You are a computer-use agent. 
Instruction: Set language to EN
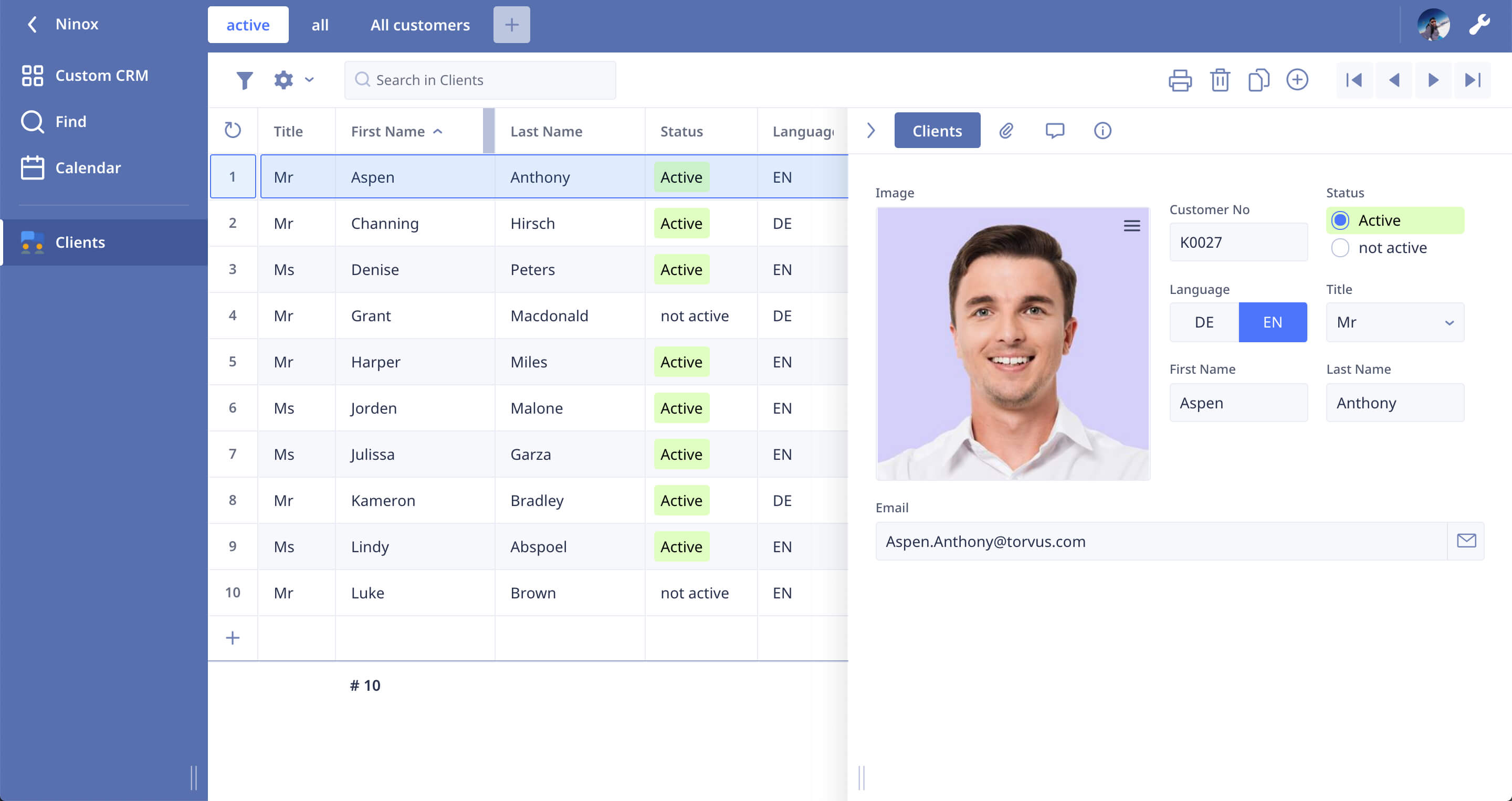tap(1273, 322)
